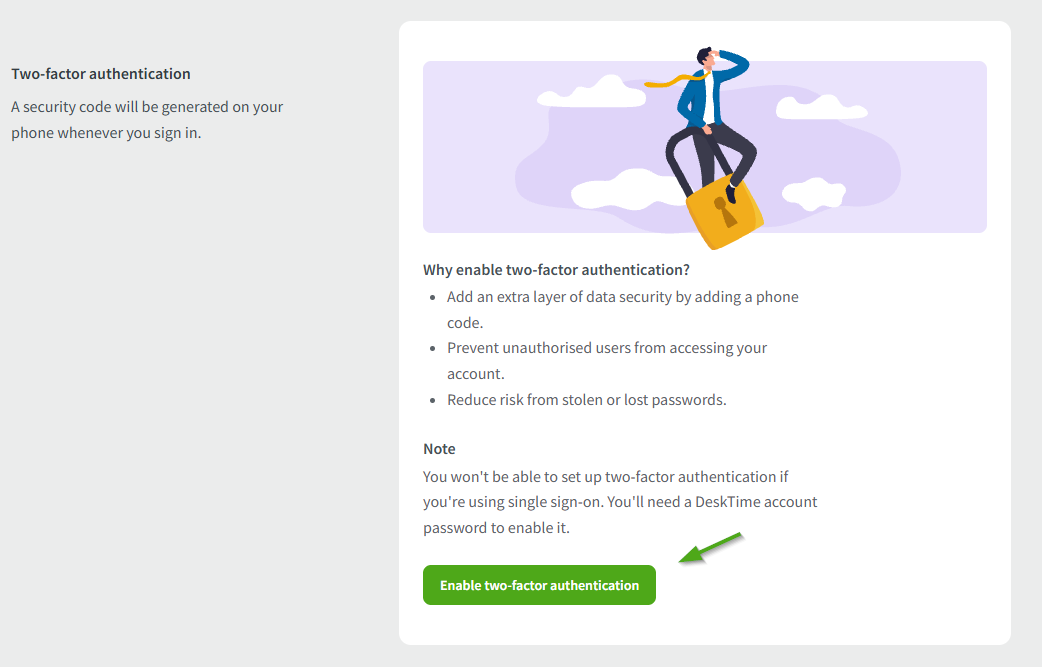This screenshot has width=1042, height=667.
Task: Click the Enable two-factor authentication button
Action: pyautogui.click(x=539, y=585)
